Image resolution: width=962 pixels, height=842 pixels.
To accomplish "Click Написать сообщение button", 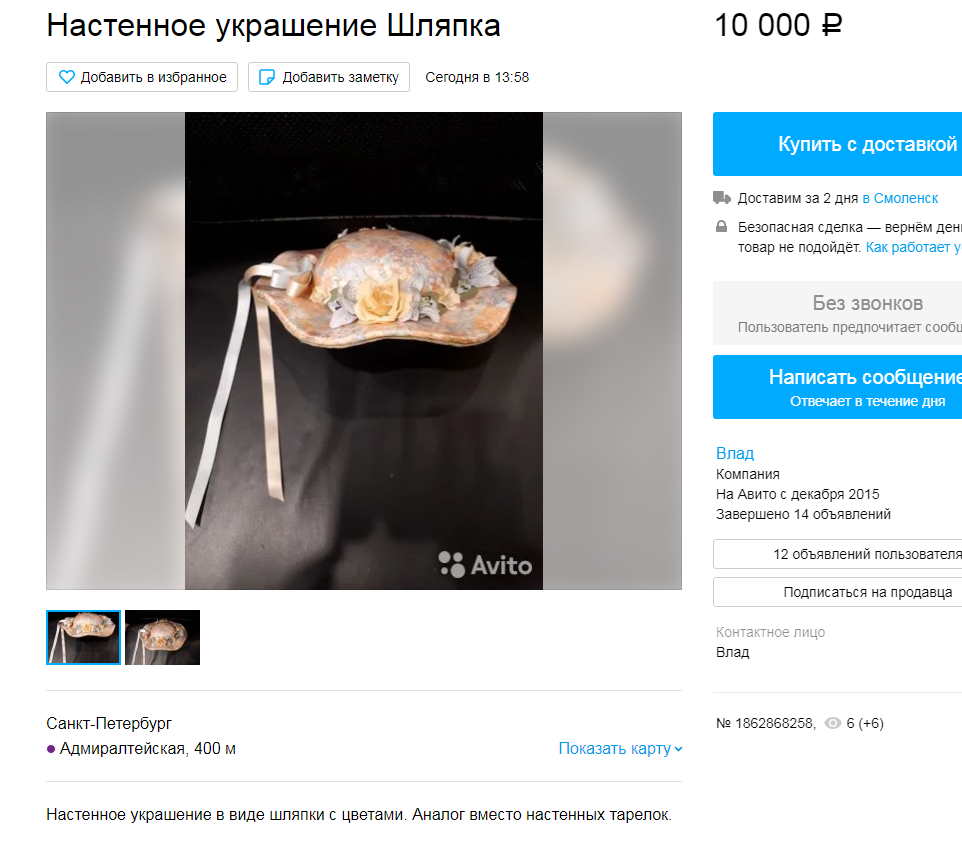I will pyautogui.click(x=837, y=387).
